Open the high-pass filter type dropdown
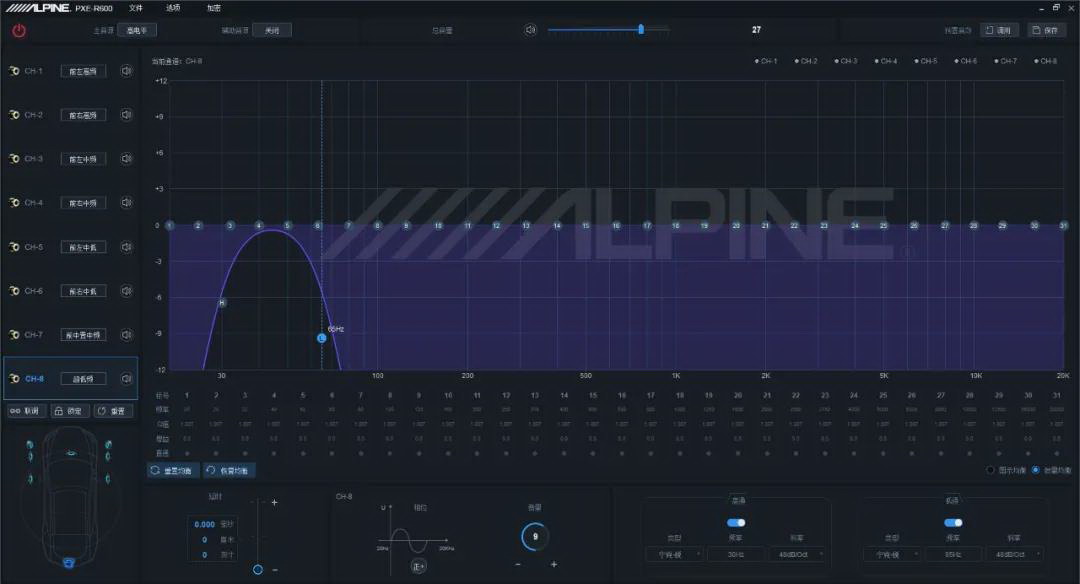1080x584 pixels. pyautogui.click(x=674, y=554)
